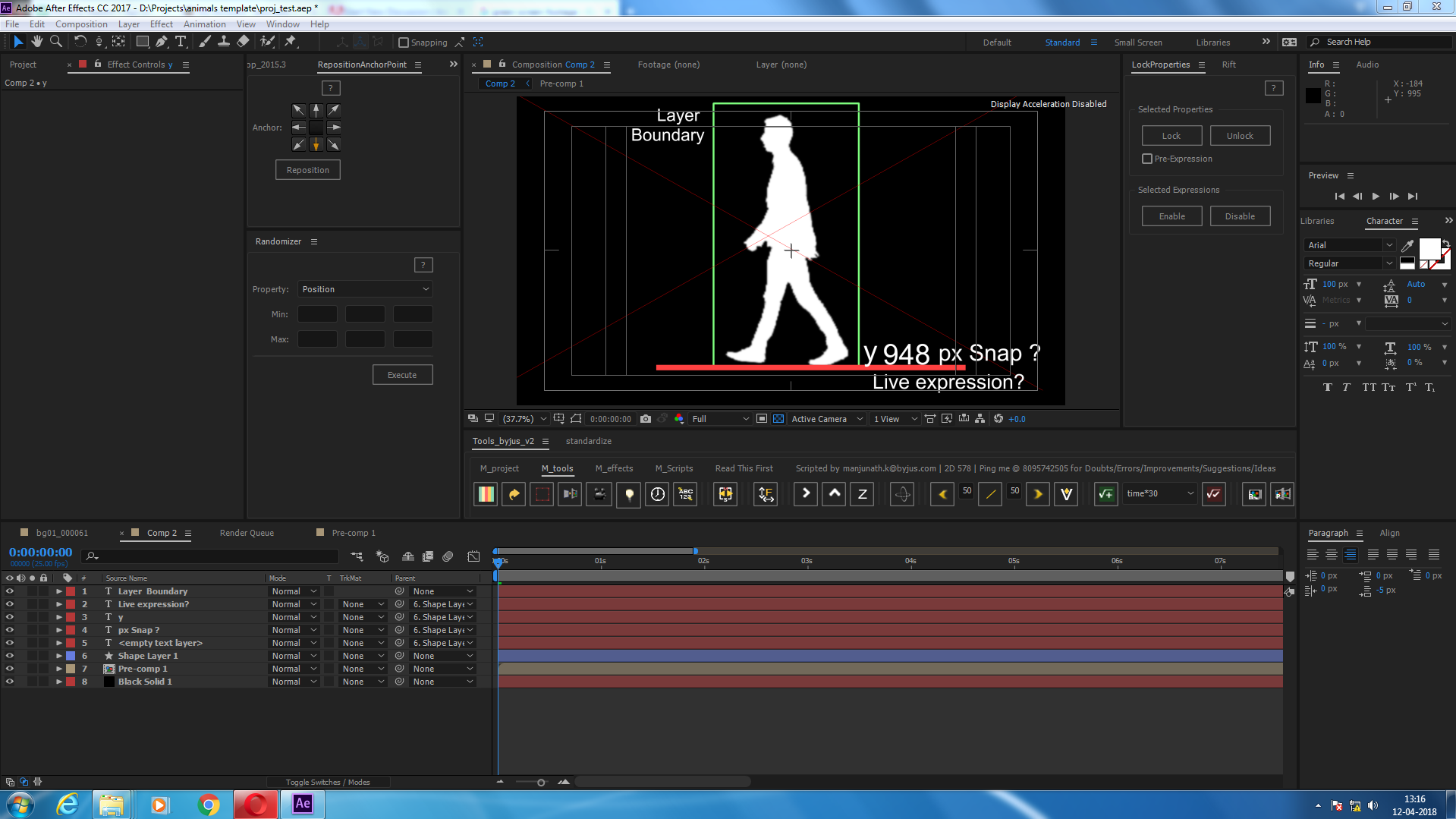Toggle visibility of px Snap ? layer
Image resolution: width=1456 pixels, height=819 pixels.
(x=10, y=630)
